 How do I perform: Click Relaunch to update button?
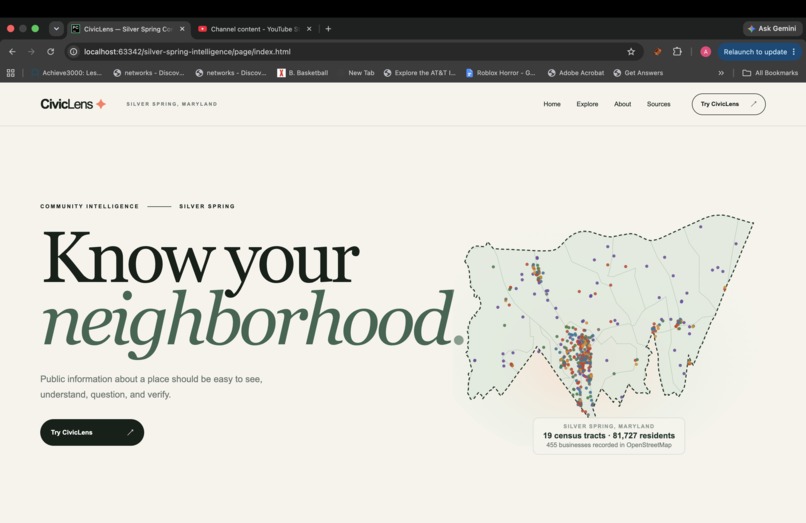click(760, 51)
